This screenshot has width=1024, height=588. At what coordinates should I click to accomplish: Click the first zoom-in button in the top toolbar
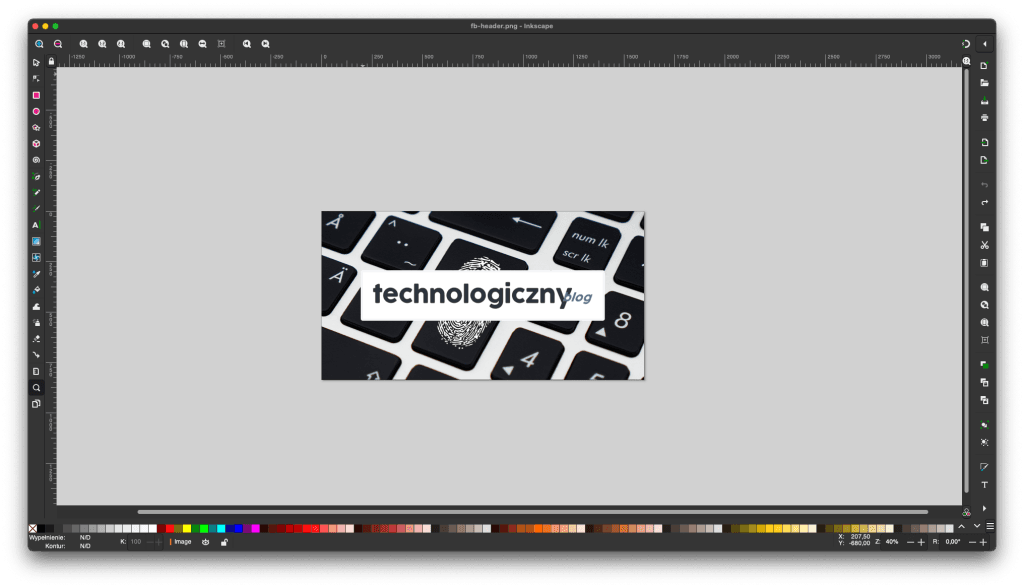pos(39,44)
